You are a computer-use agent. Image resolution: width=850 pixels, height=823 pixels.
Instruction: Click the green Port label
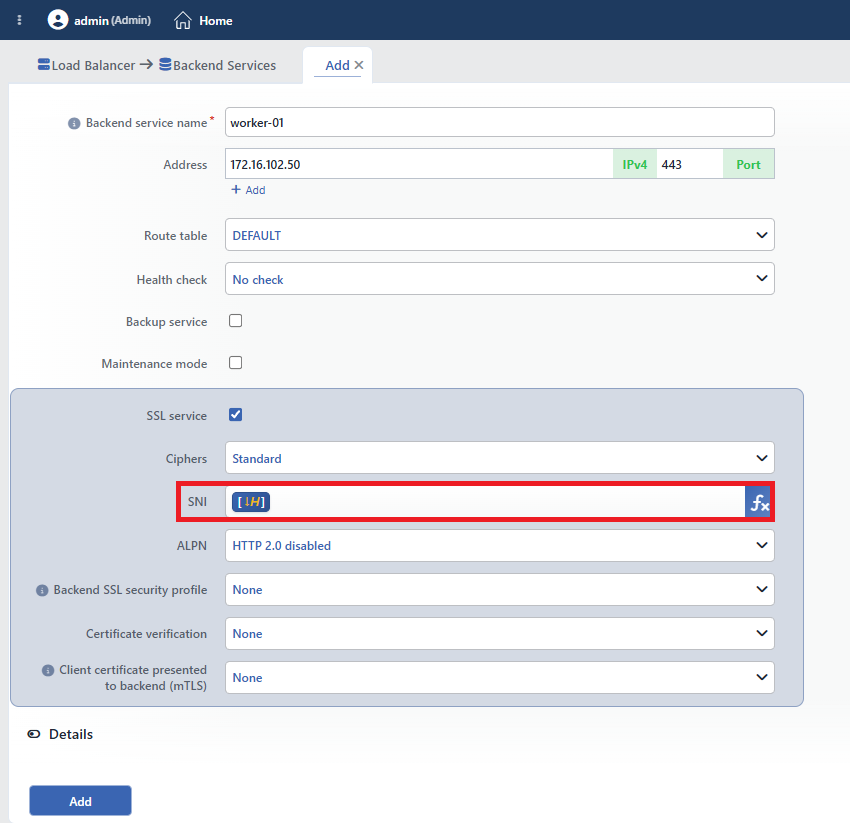click(749, 164)
